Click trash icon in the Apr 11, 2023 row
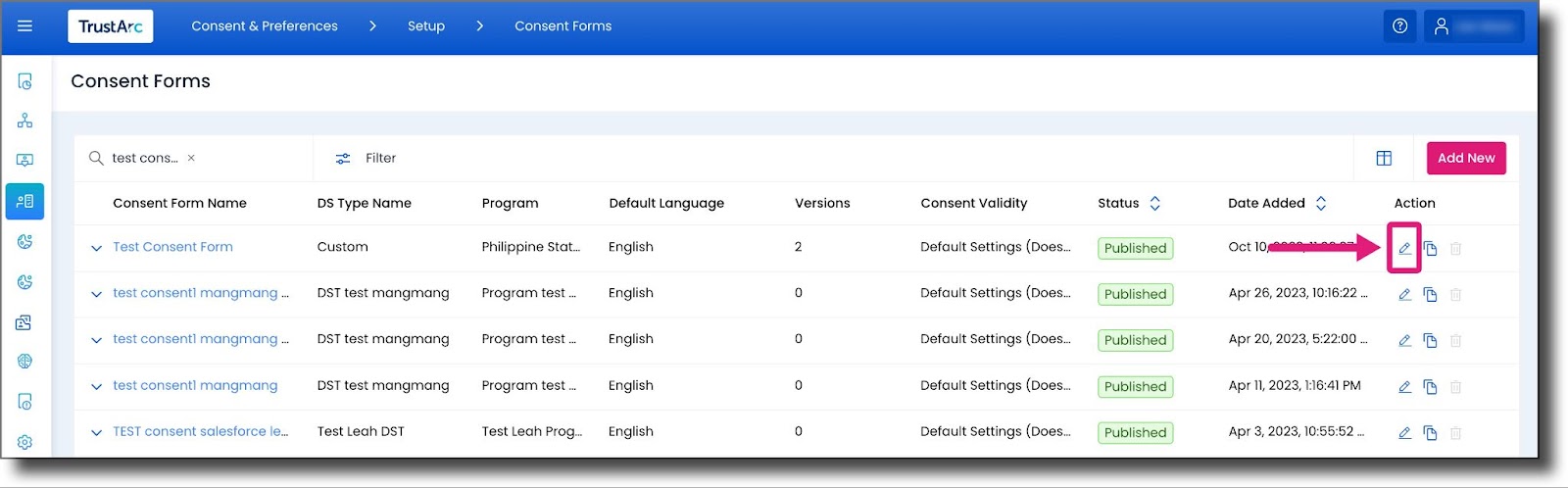The height and width of the screenshot is (488, 1568). click(x=1455, y=386)
